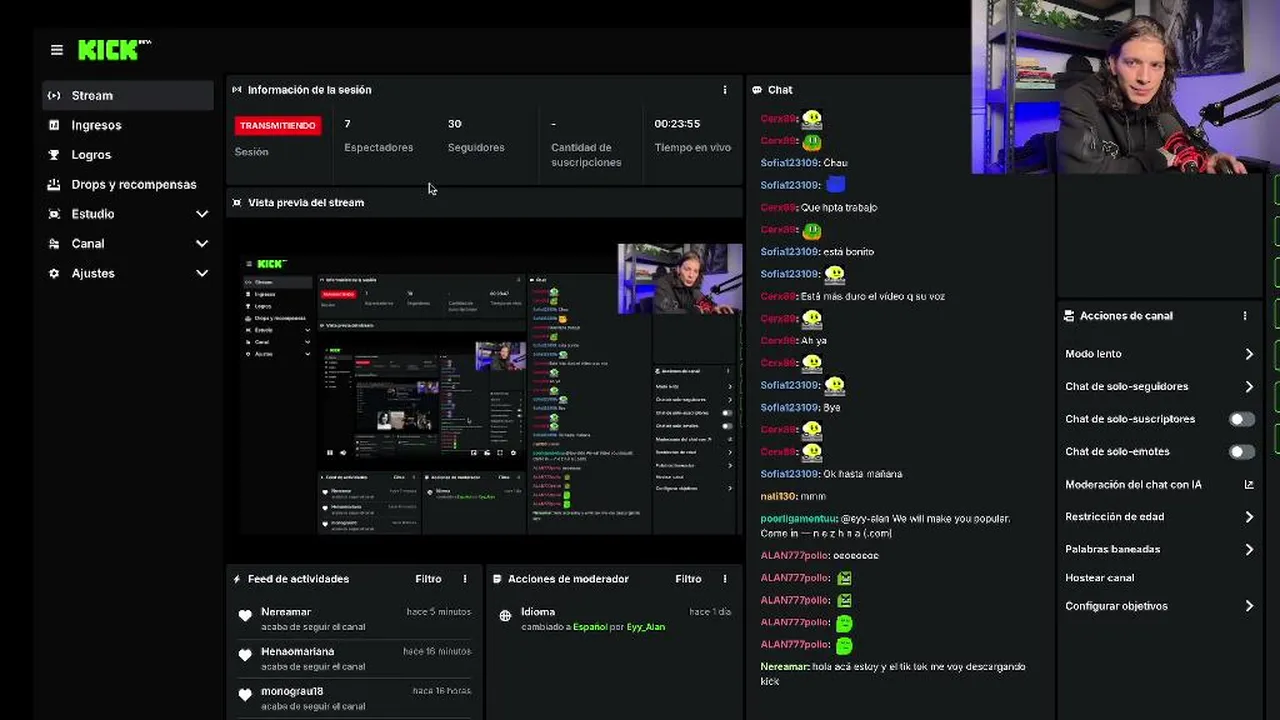Click the webcam overlay video
The image size is (1280, 720).
(1125, 87)
